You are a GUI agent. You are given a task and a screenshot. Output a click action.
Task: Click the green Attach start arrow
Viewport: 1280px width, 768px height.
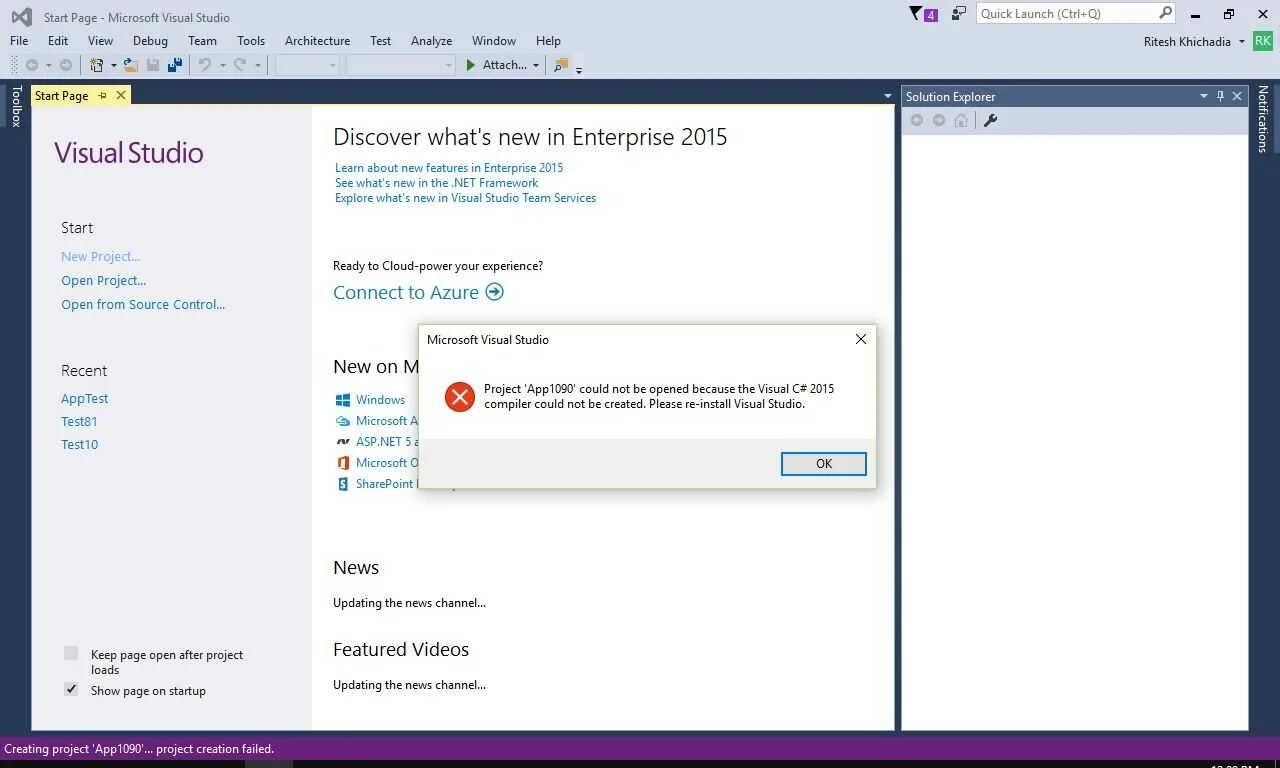pyautogui.click(x=471, y=65)
